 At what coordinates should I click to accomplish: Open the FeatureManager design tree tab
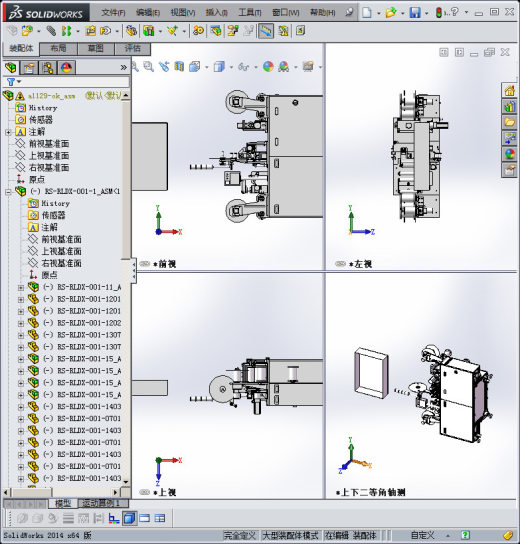pyautogui.click(x=10, y=67)
